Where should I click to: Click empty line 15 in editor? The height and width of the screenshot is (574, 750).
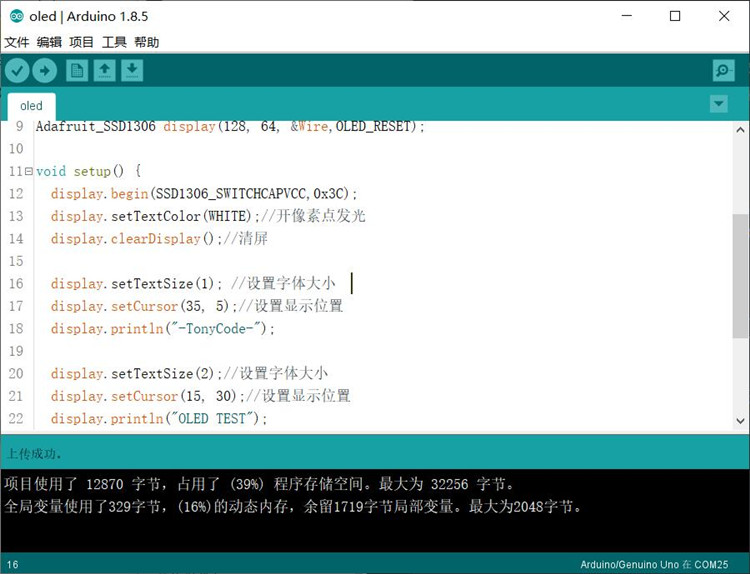tap(383, 261)
